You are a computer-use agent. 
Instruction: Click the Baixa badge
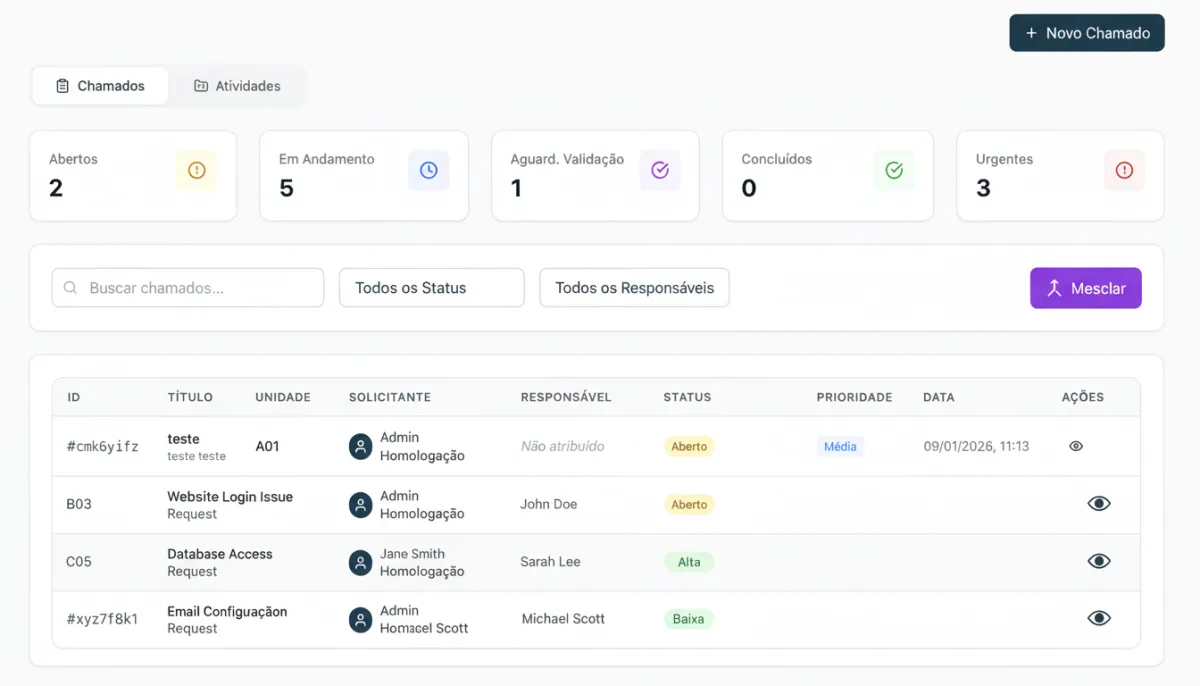point(688,619)
